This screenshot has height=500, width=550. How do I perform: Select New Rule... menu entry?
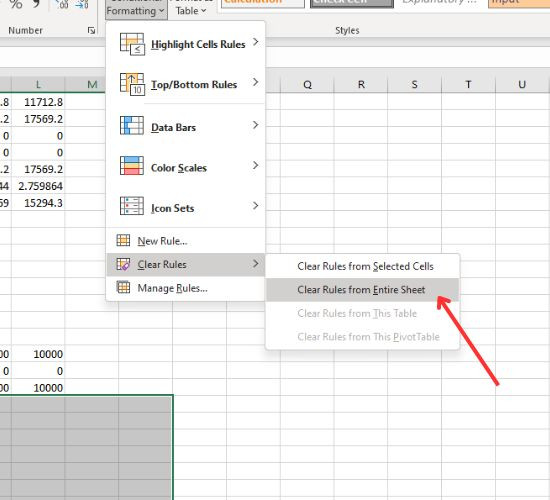186,241
